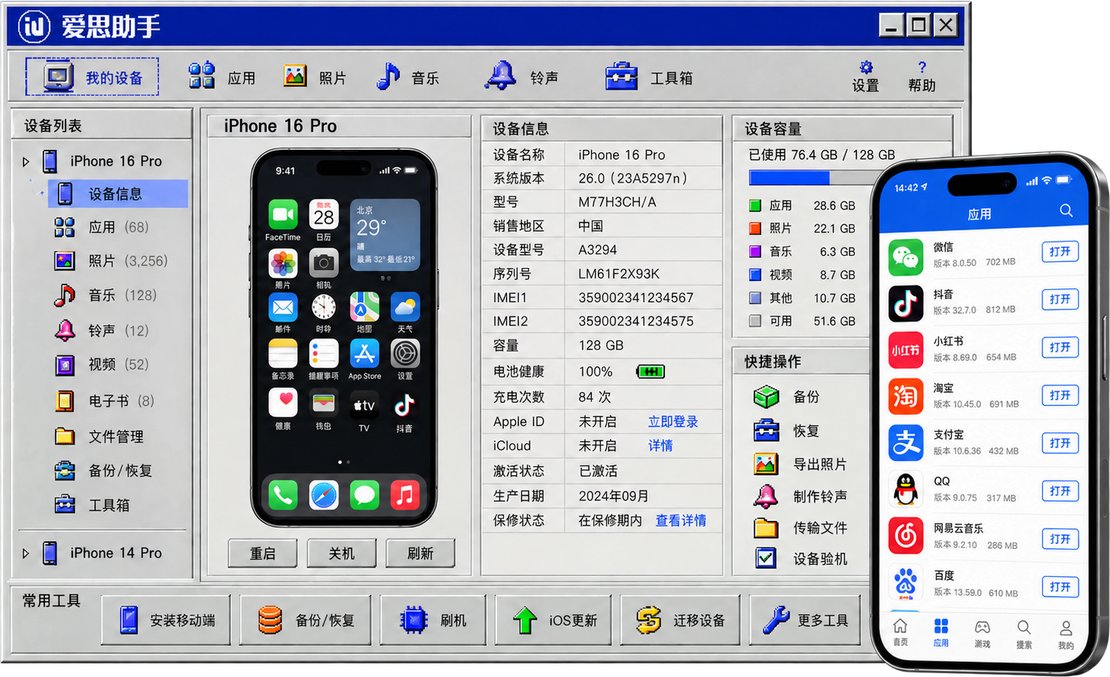Tap 打开 button for 微信
The width and height of the screenshot is (1110, 677).
point(1060,252)
